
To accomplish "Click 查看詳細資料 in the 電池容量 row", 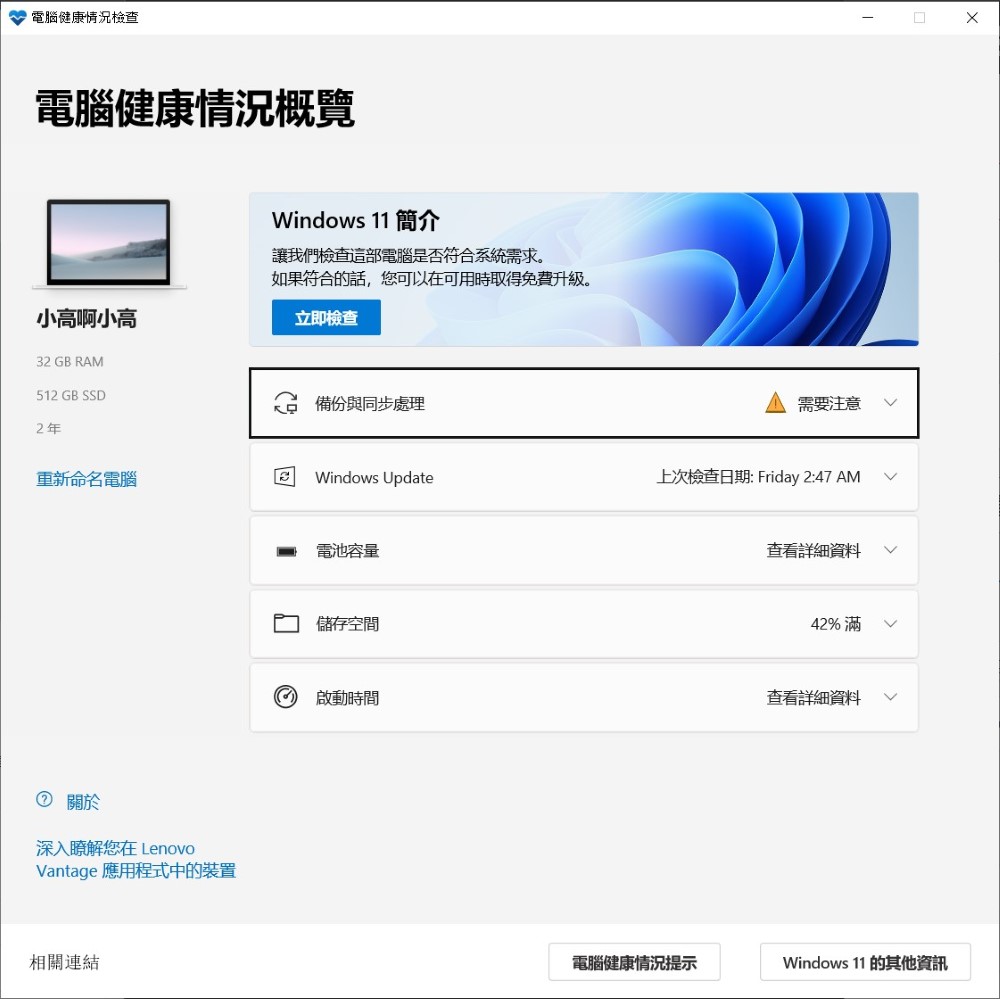I will [x=813, y=551].
